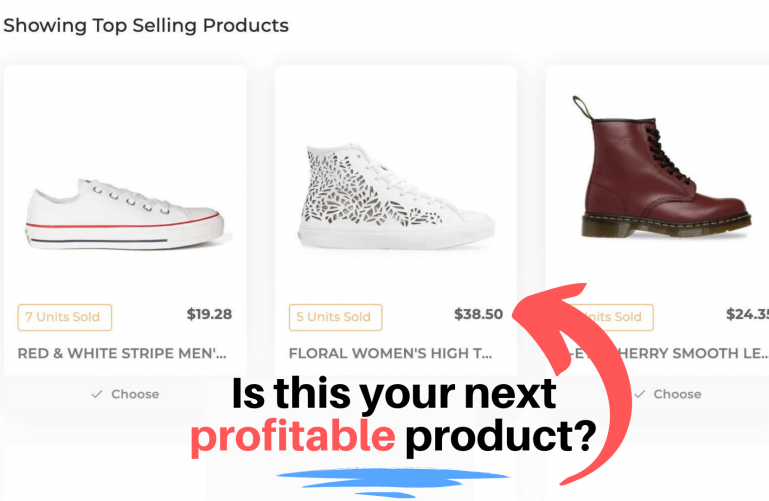Select Choose under the Cherry Smooth boot
The height and width of the screenshot is (501, 769).
668,394
